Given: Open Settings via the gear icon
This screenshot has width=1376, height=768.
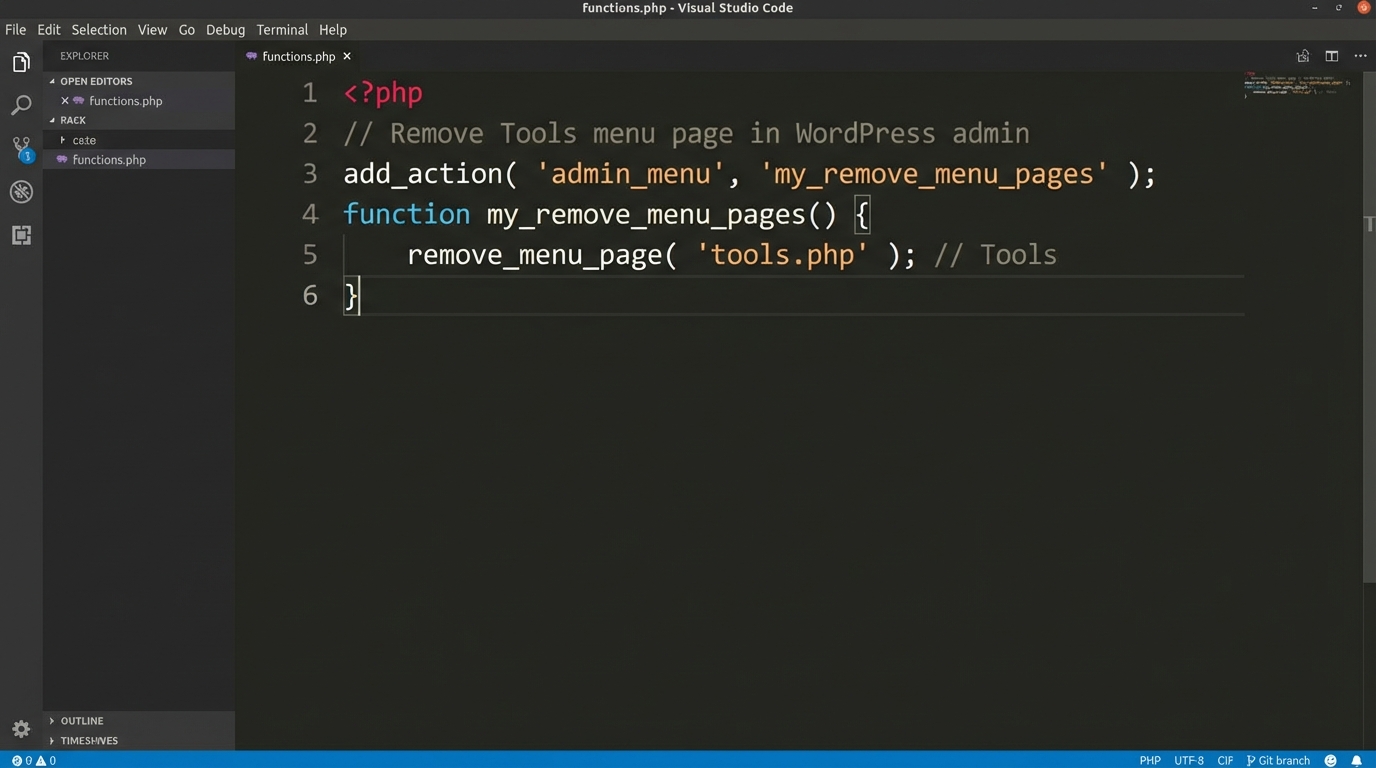Looking at the screenshot, I should coord(21,729).
